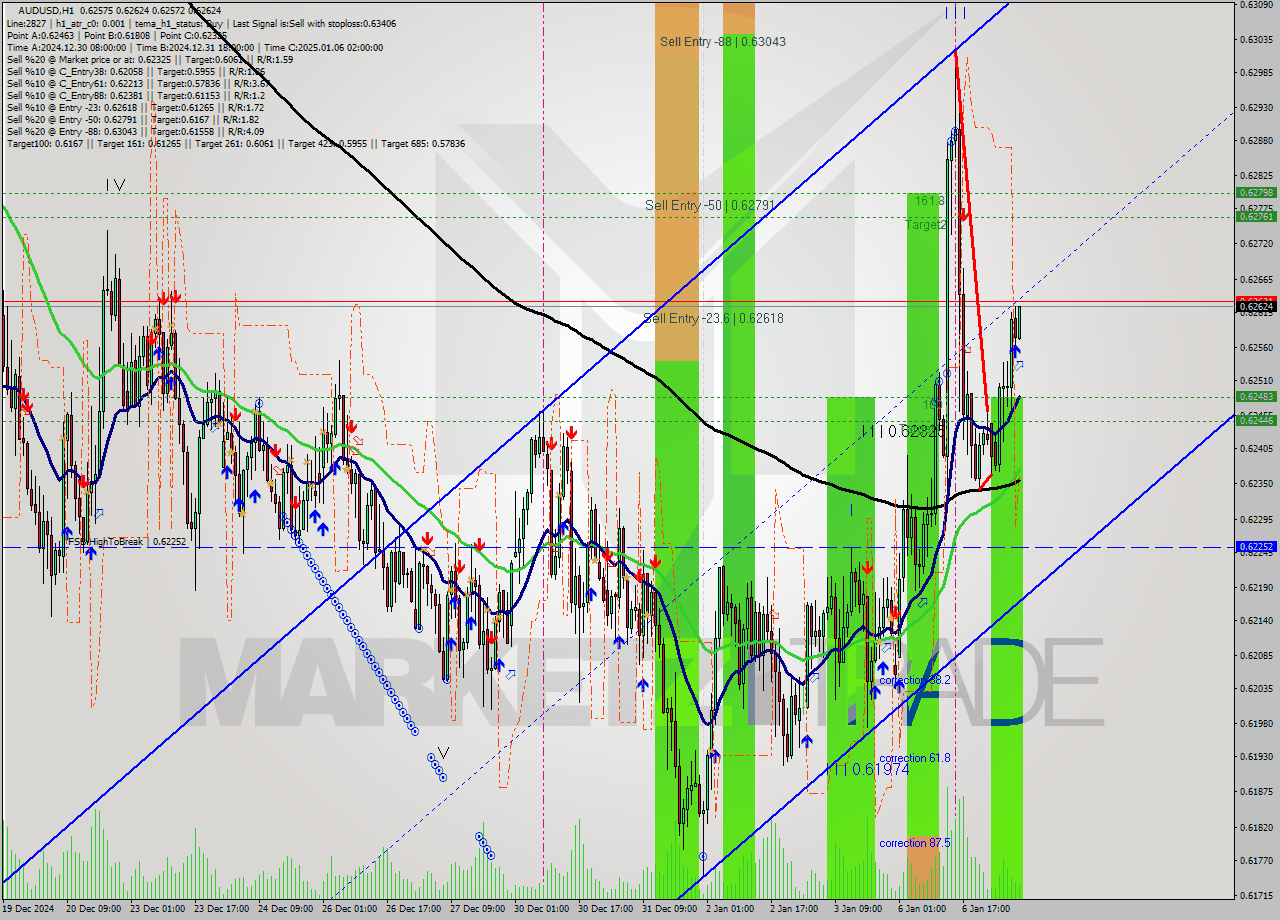Viewport: 1280px width, 920px height.
Task: Click the 'I V' wave label
Action: [x=115, y=185]
